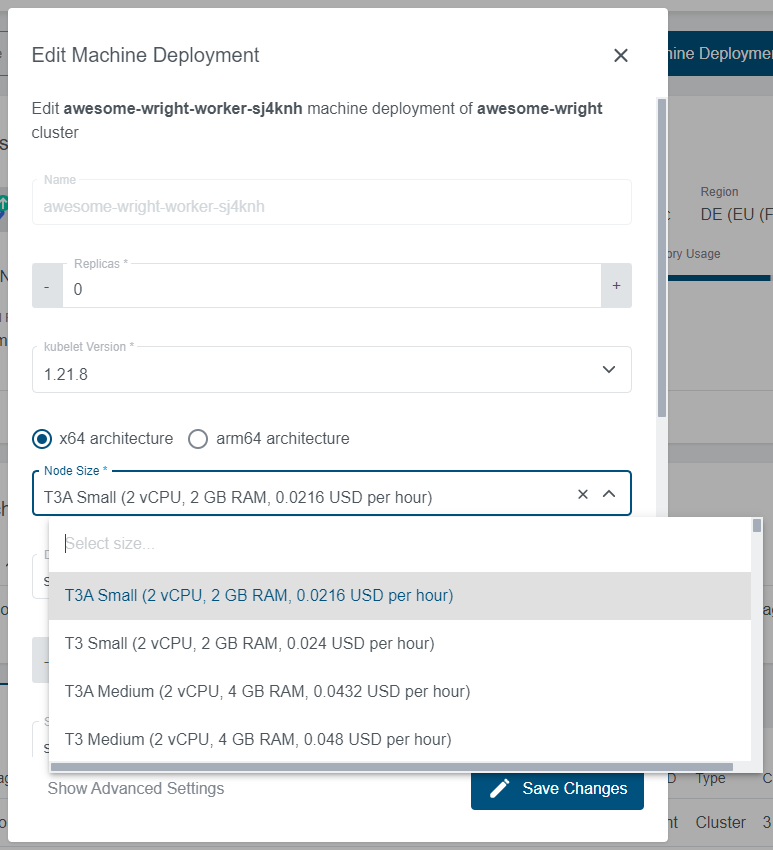Show Advanced Settings link
Screen dimensions: 773x850
(136, 789)
